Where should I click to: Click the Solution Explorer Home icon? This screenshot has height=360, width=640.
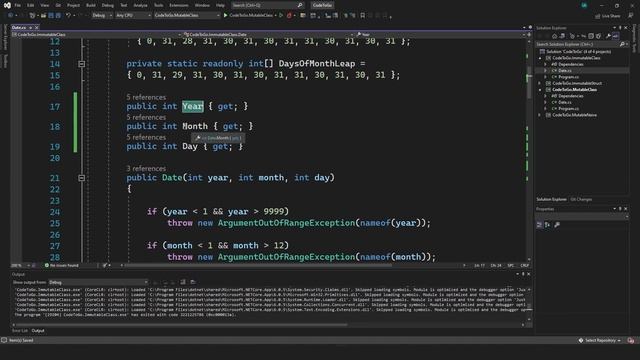click(554, 36)
